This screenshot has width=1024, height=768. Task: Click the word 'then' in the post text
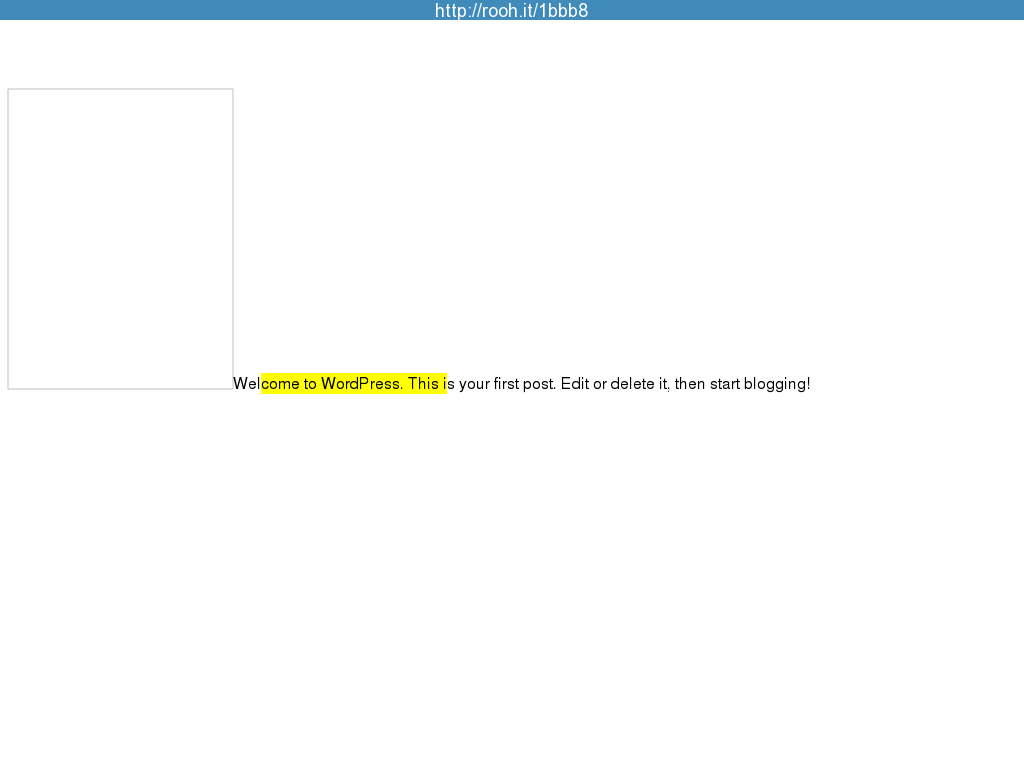[x=690, y=384]
